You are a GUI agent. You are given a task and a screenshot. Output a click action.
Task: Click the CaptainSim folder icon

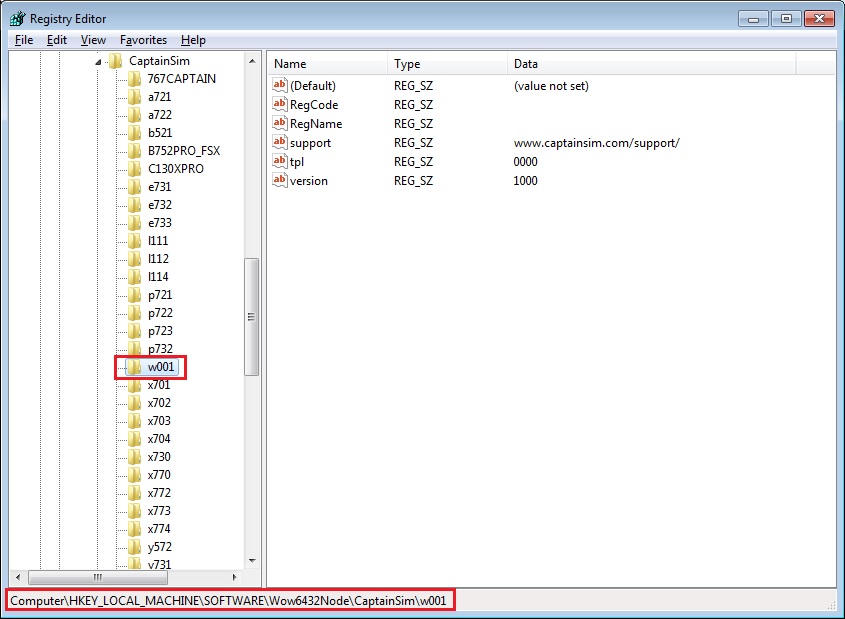point(115,61)
